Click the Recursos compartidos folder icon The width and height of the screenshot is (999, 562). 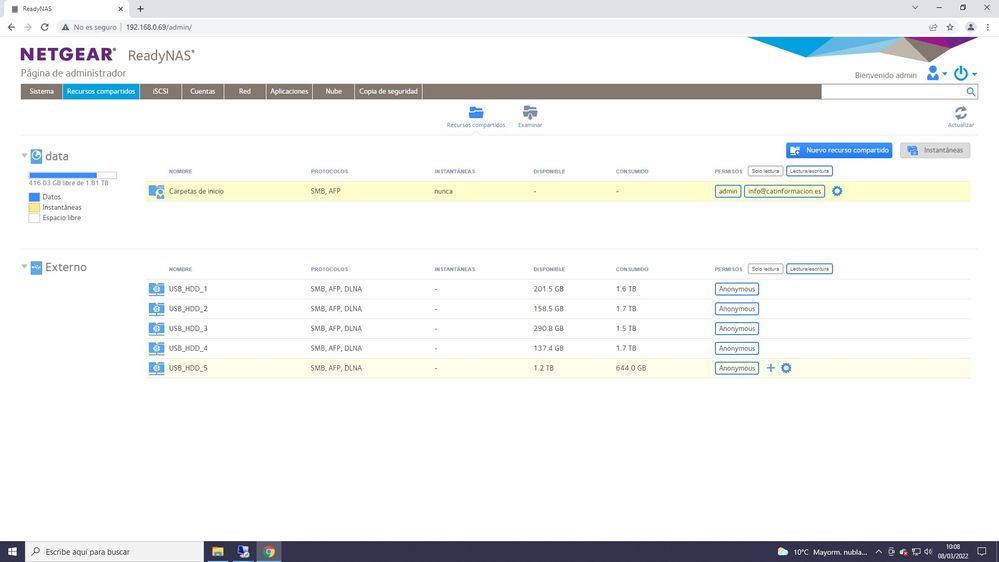tap(476, 113)
